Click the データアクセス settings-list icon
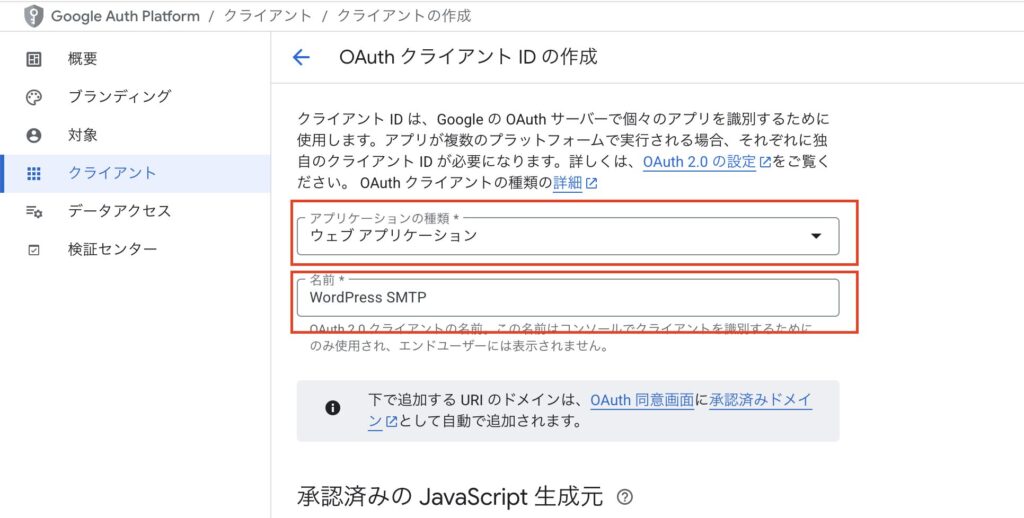 pyautogui.click(x=33, y=212)
